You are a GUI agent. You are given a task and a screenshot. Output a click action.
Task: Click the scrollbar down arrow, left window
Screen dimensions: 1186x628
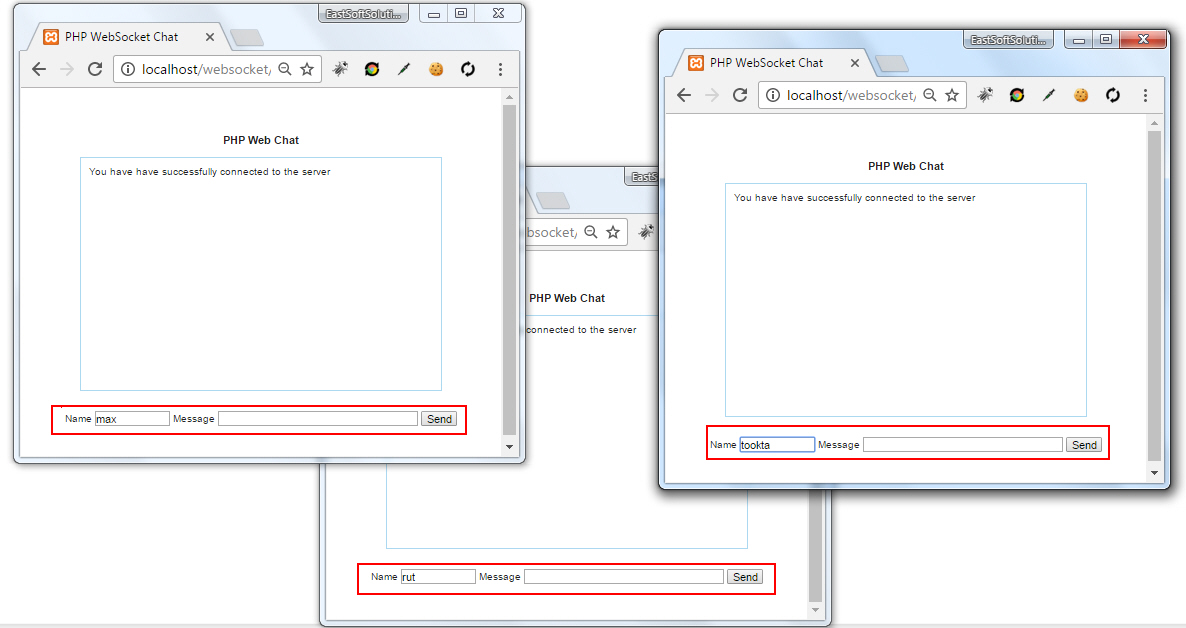[x=510, y=449]
